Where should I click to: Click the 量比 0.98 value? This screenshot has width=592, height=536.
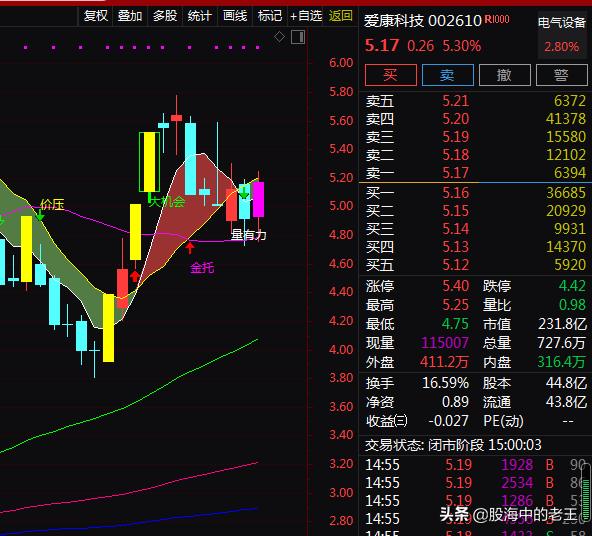(572, 305)
